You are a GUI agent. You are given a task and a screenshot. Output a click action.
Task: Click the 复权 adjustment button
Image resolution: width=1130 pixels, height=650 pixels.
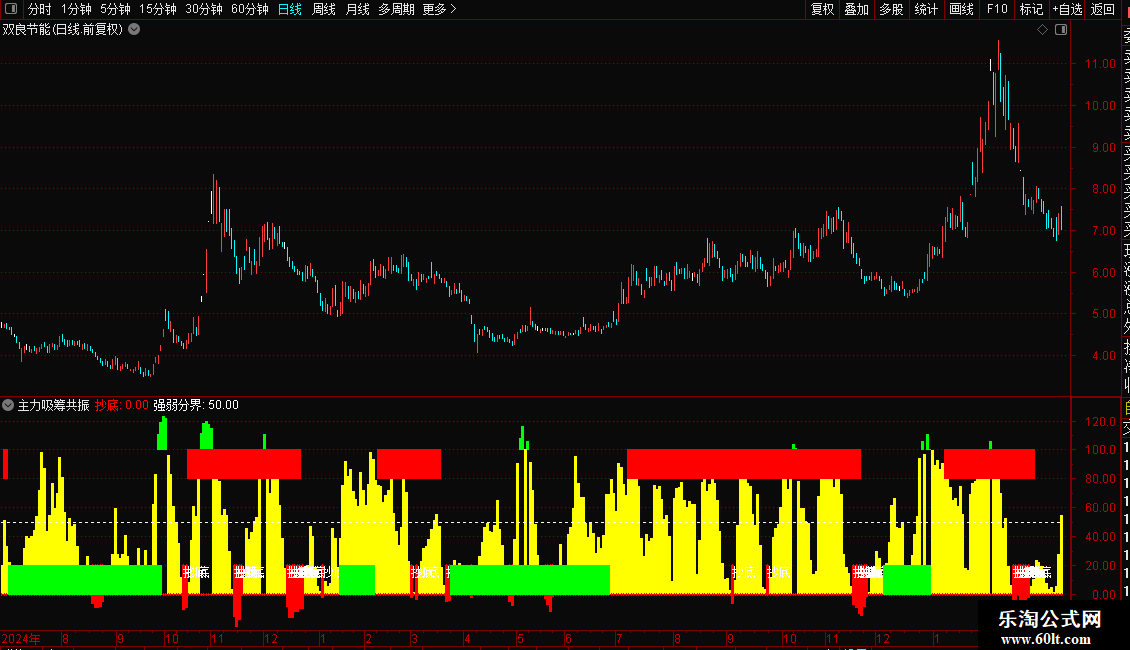tap(822, 9)
